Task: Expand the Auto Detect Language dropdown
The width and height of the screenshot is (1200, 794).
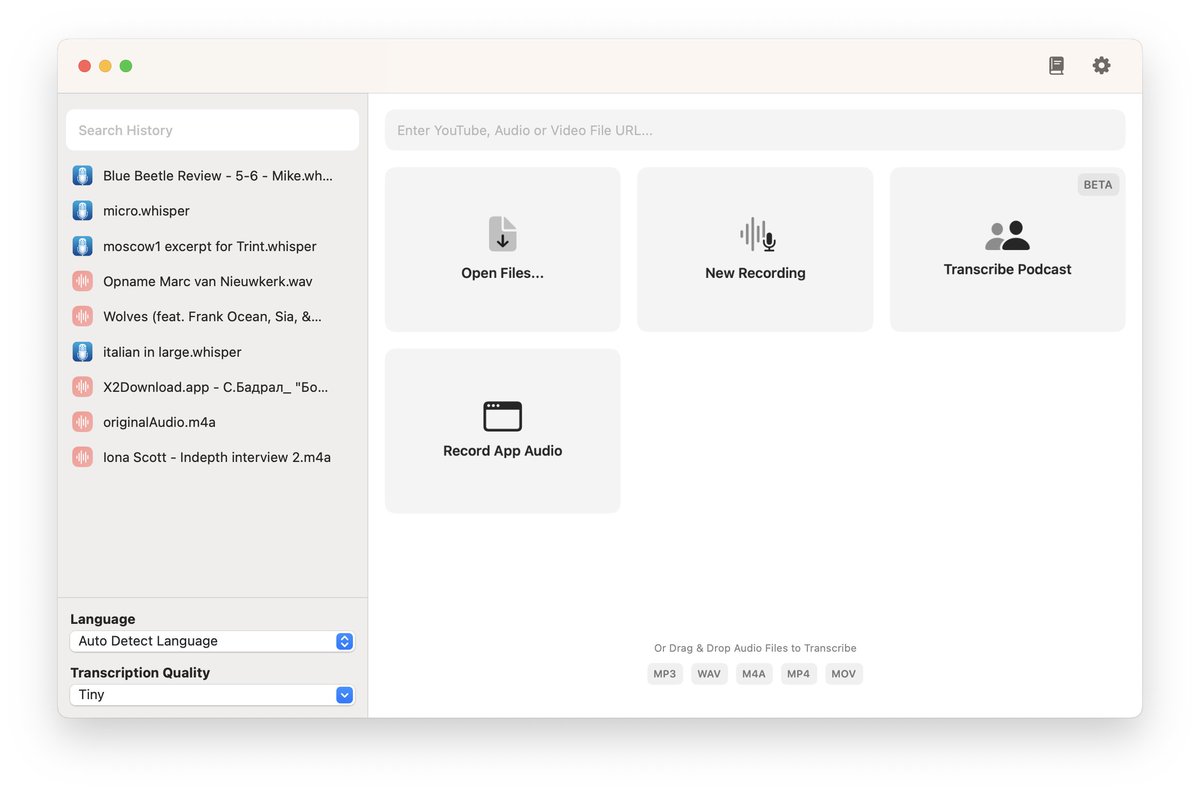Action: click(212, 641)
